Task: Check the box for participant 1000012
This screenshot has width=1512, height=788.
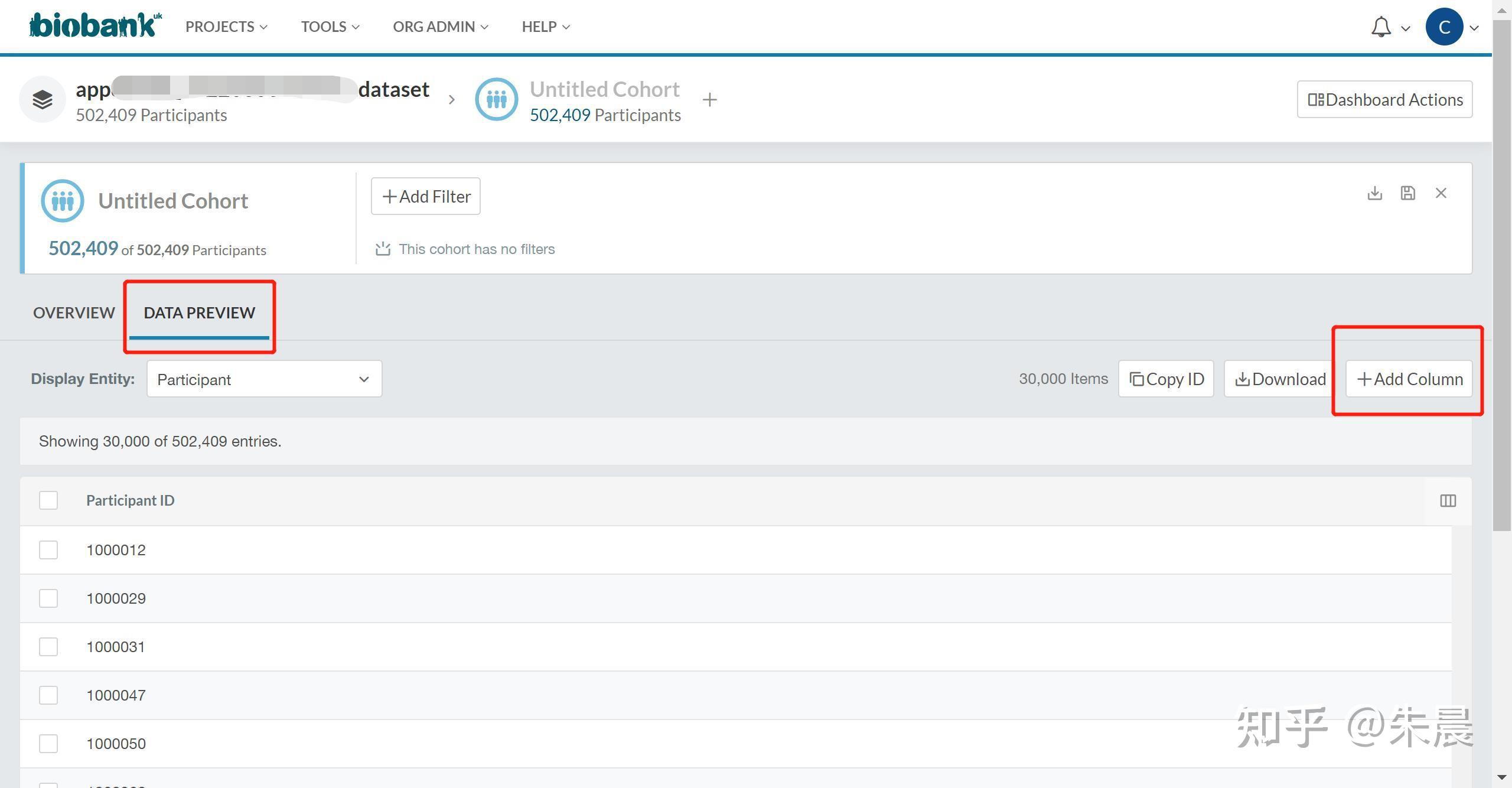Action: tap(48, 550)
